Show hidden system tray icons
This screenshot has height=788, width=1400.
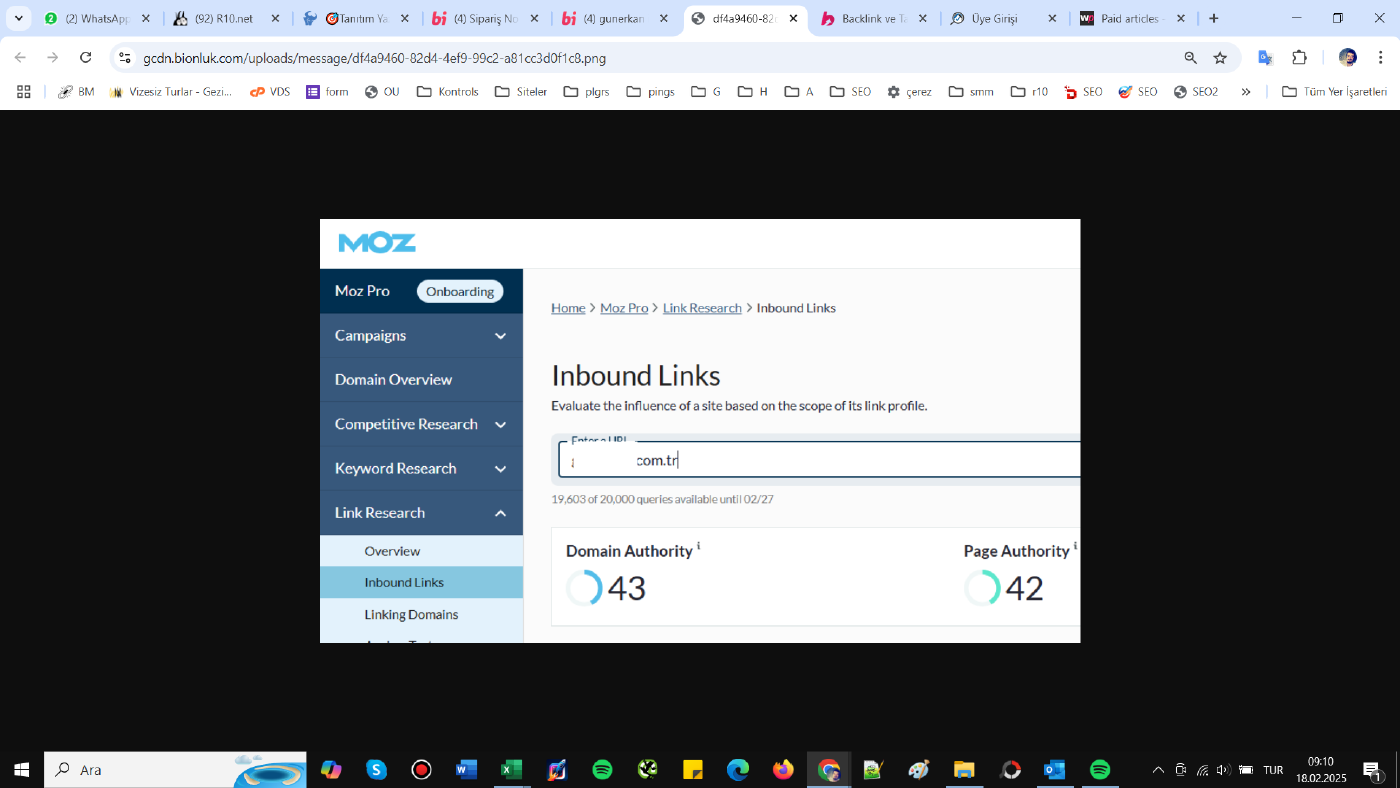(1158, 770)
